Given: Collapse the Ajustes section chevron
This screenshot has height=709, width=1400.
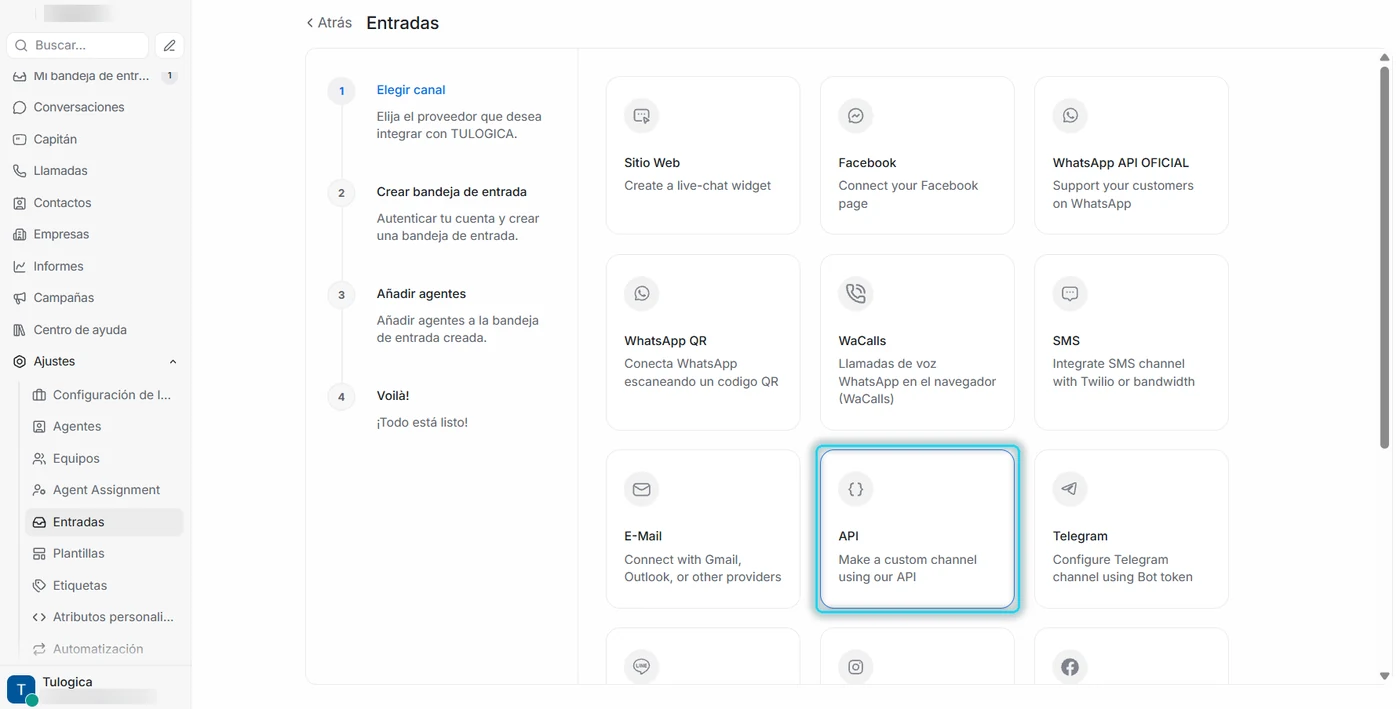Looking at the screenshot, I should coord(173,362).
